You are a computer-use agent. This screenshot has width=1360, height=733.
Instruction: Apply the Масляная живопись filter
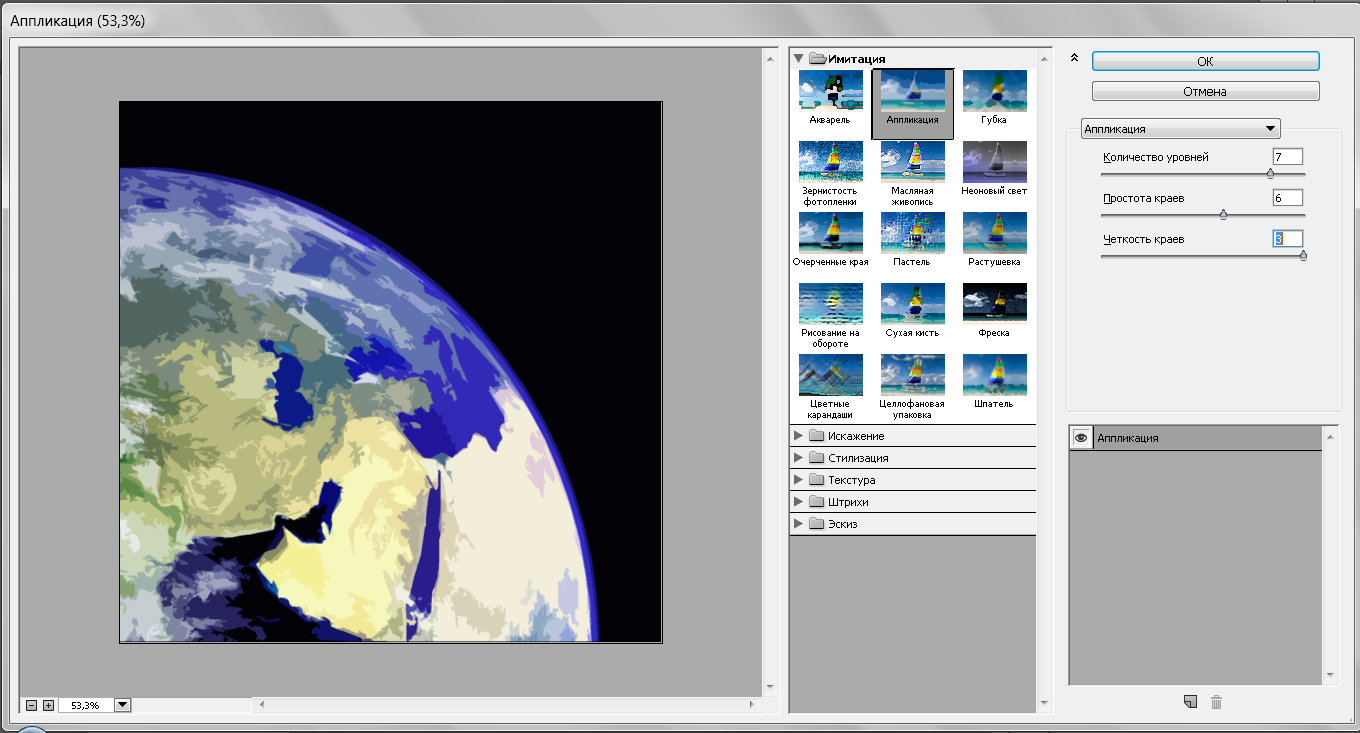tap(912, 162)
